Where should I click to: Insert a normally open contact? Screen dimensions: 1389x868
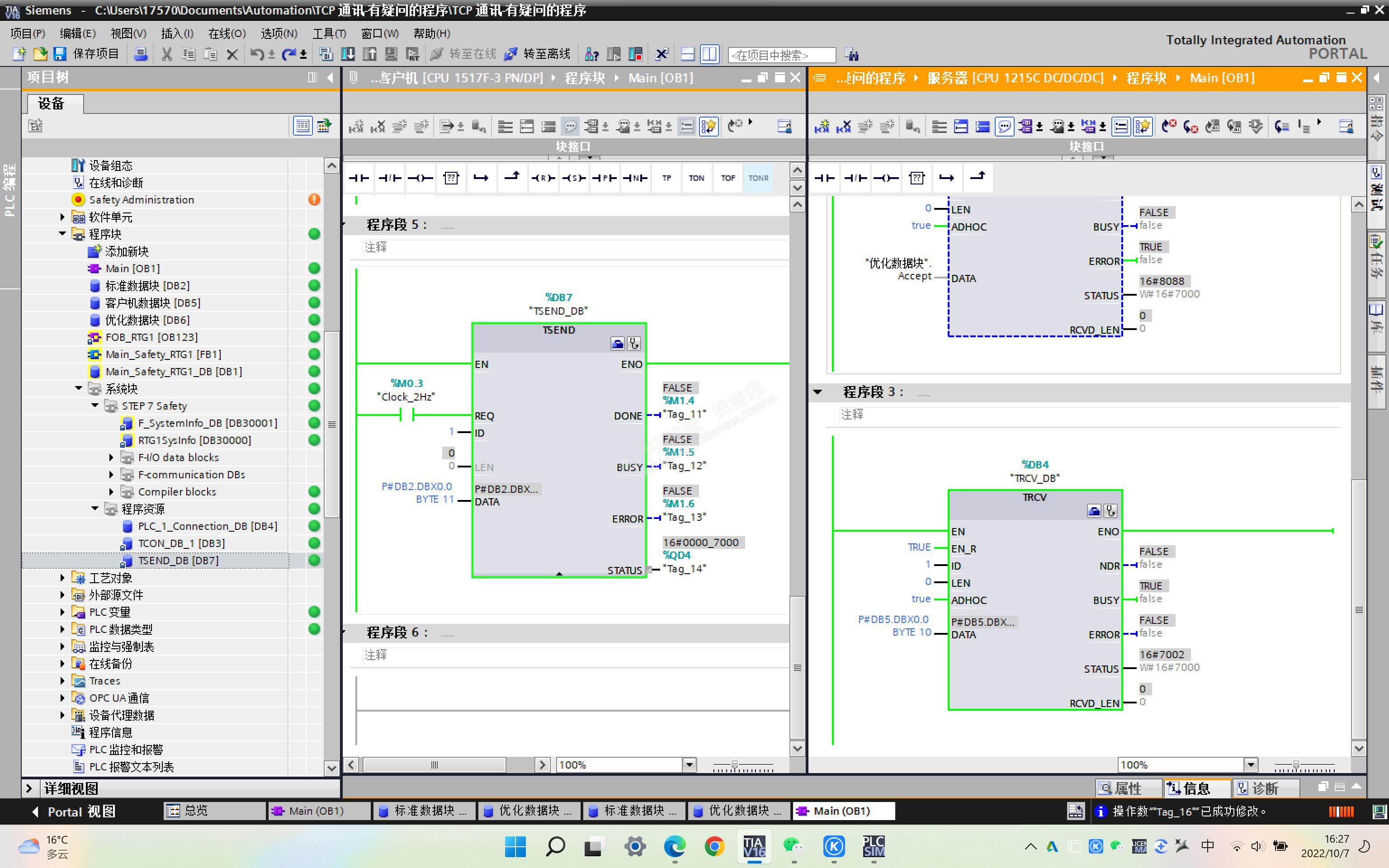[359, 178]
